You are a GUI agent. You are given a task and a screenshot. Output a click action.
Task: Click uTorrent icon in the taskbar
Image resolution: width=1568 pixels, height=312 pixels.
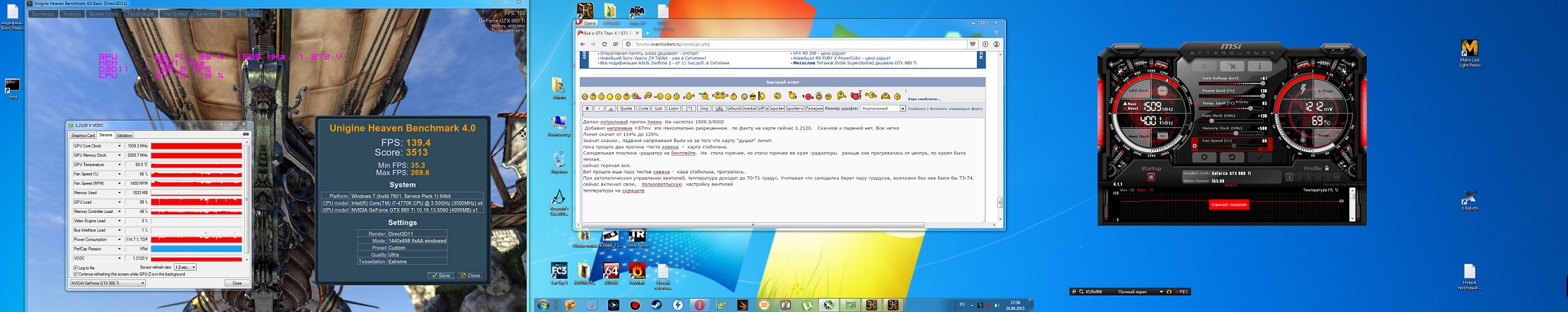coord(806,305)
